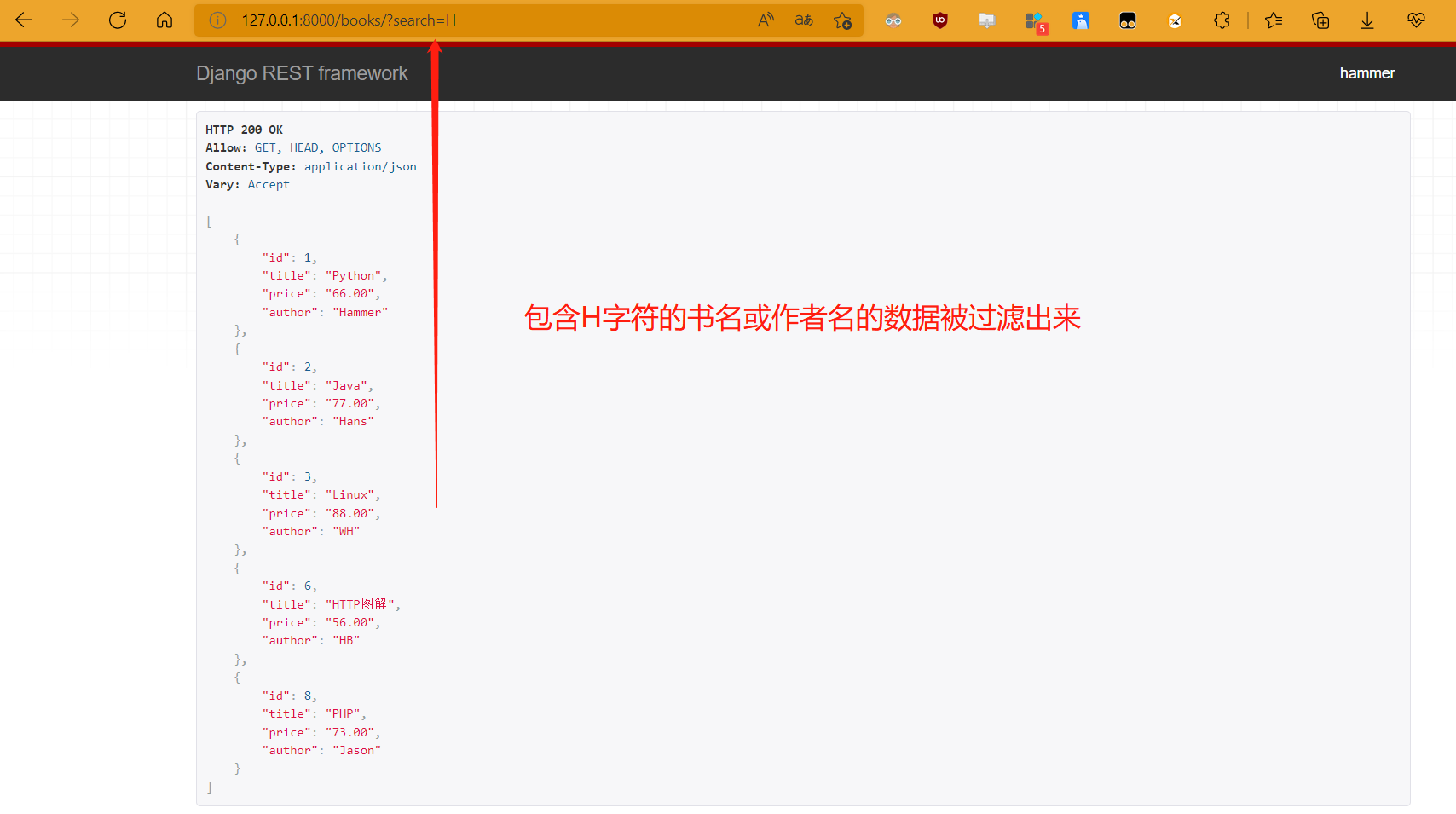Open the Tampermonkey extension

(x=1128, y=20)
